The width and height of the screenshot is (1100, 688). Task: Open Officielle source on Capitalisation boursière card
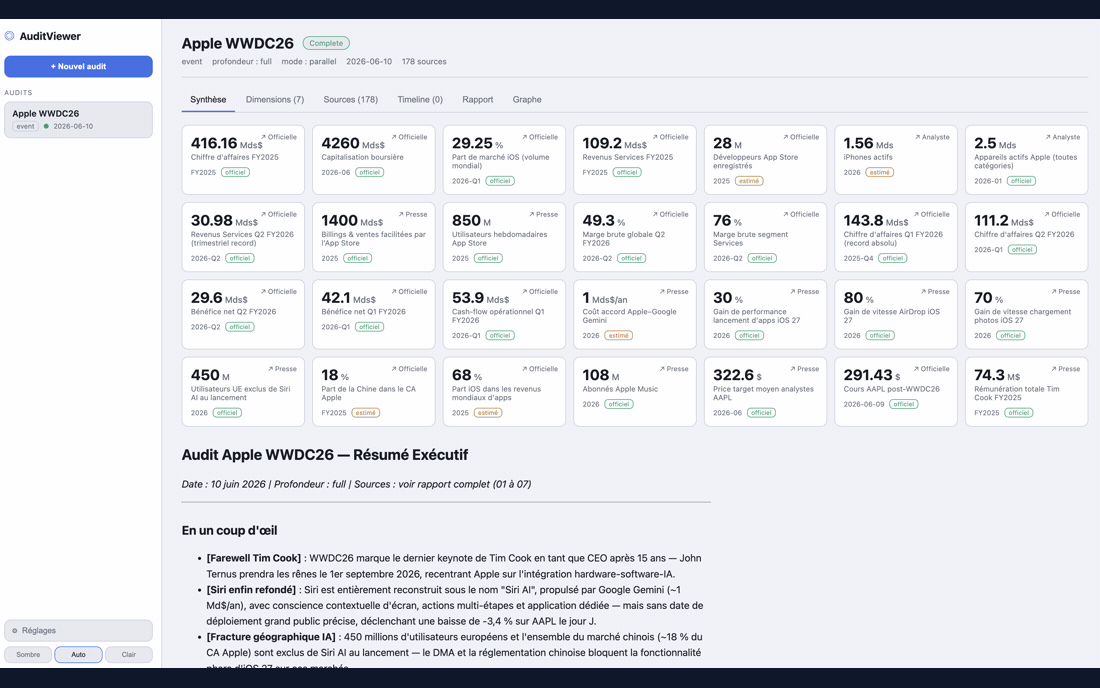click(410, 137)
